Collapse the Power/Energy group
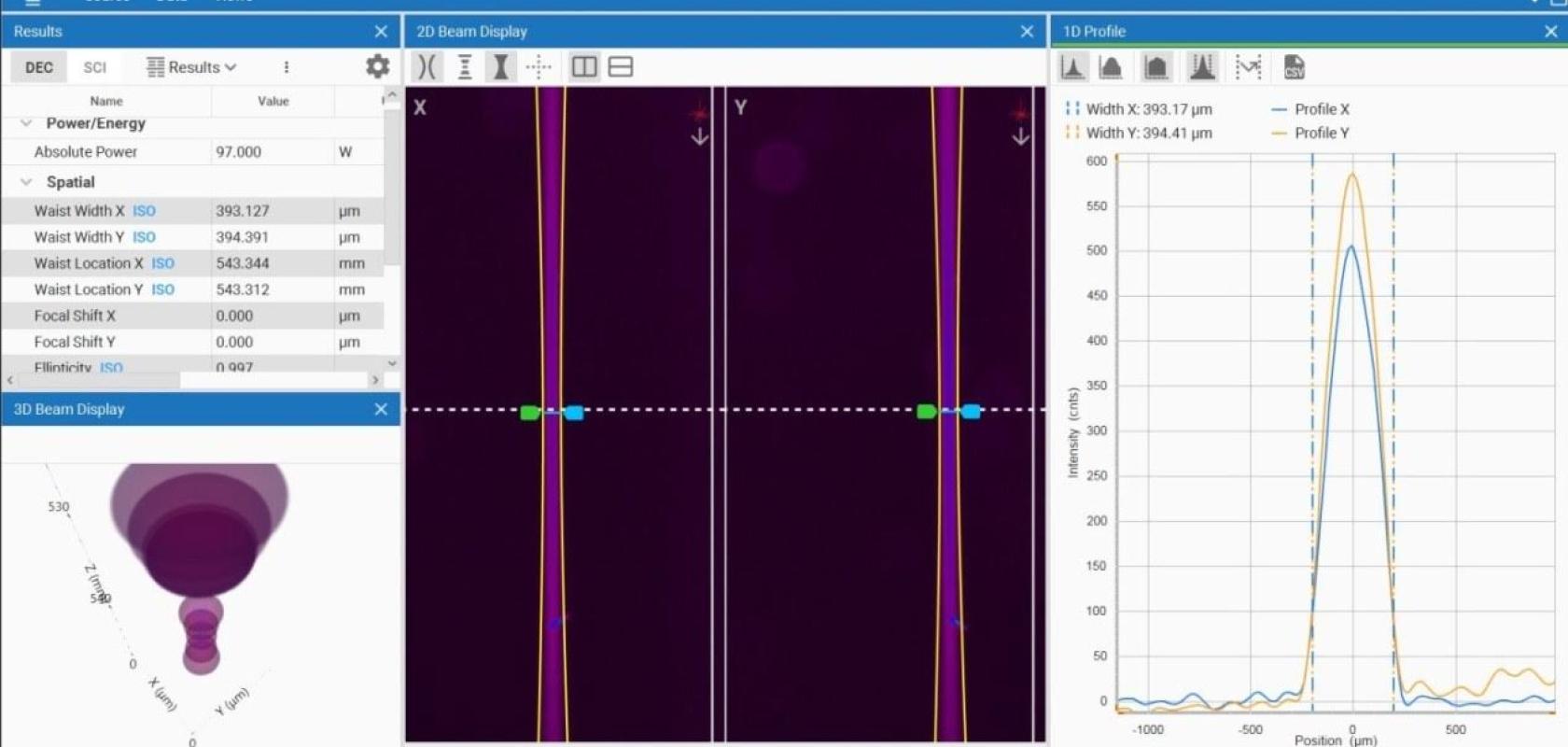This screenshot has height=747, width=1568. pos(26,123)
